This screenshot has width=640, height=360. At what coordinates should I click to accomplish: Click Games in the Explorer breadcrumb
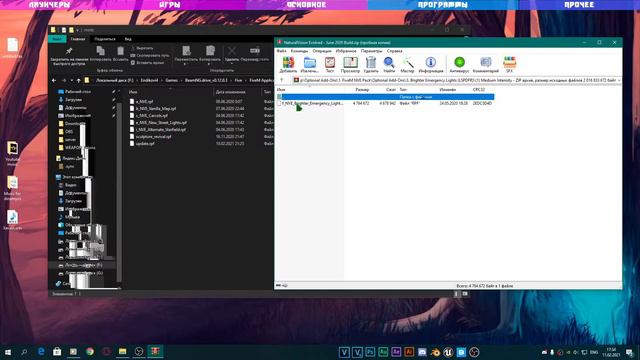pyautogui.click(x=171, y=80)
